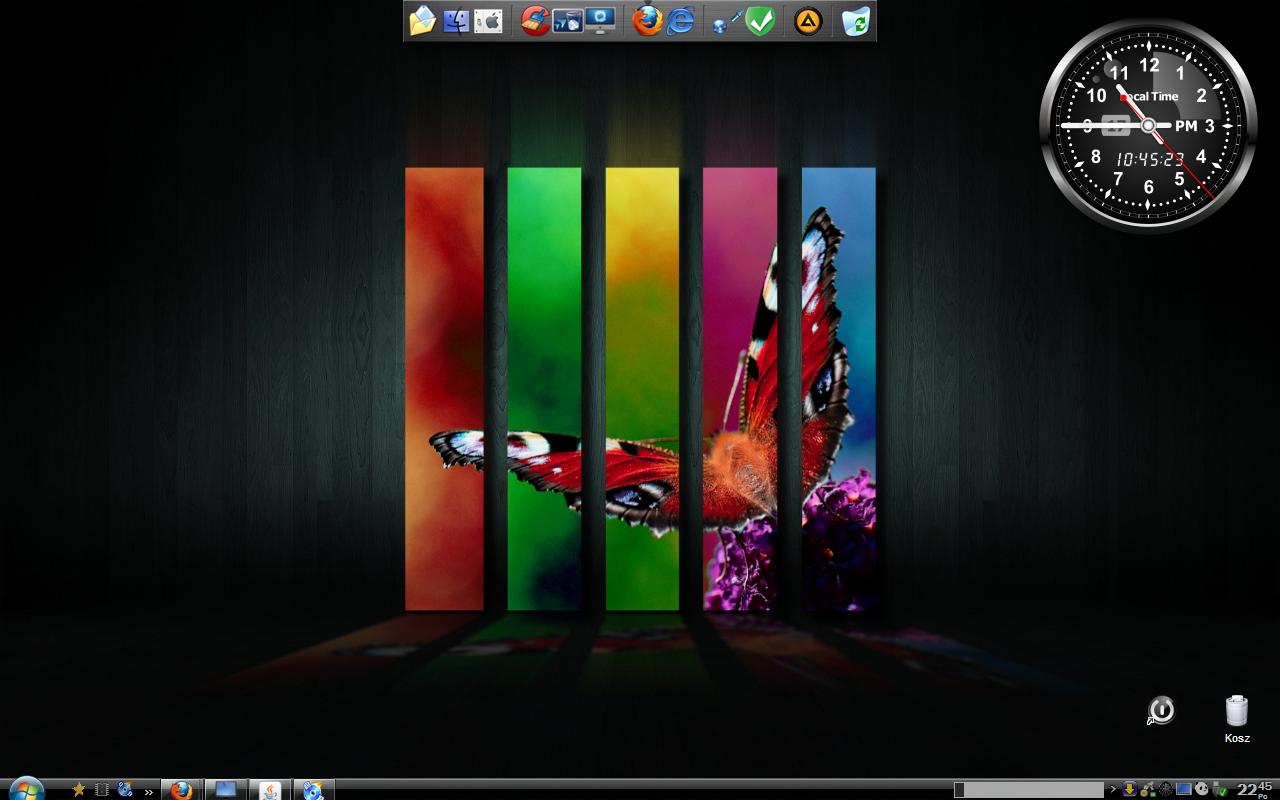Screen dimensions: 1280x800
Task: Switch to the Firefox taskbar button
Action: (181, 790)
